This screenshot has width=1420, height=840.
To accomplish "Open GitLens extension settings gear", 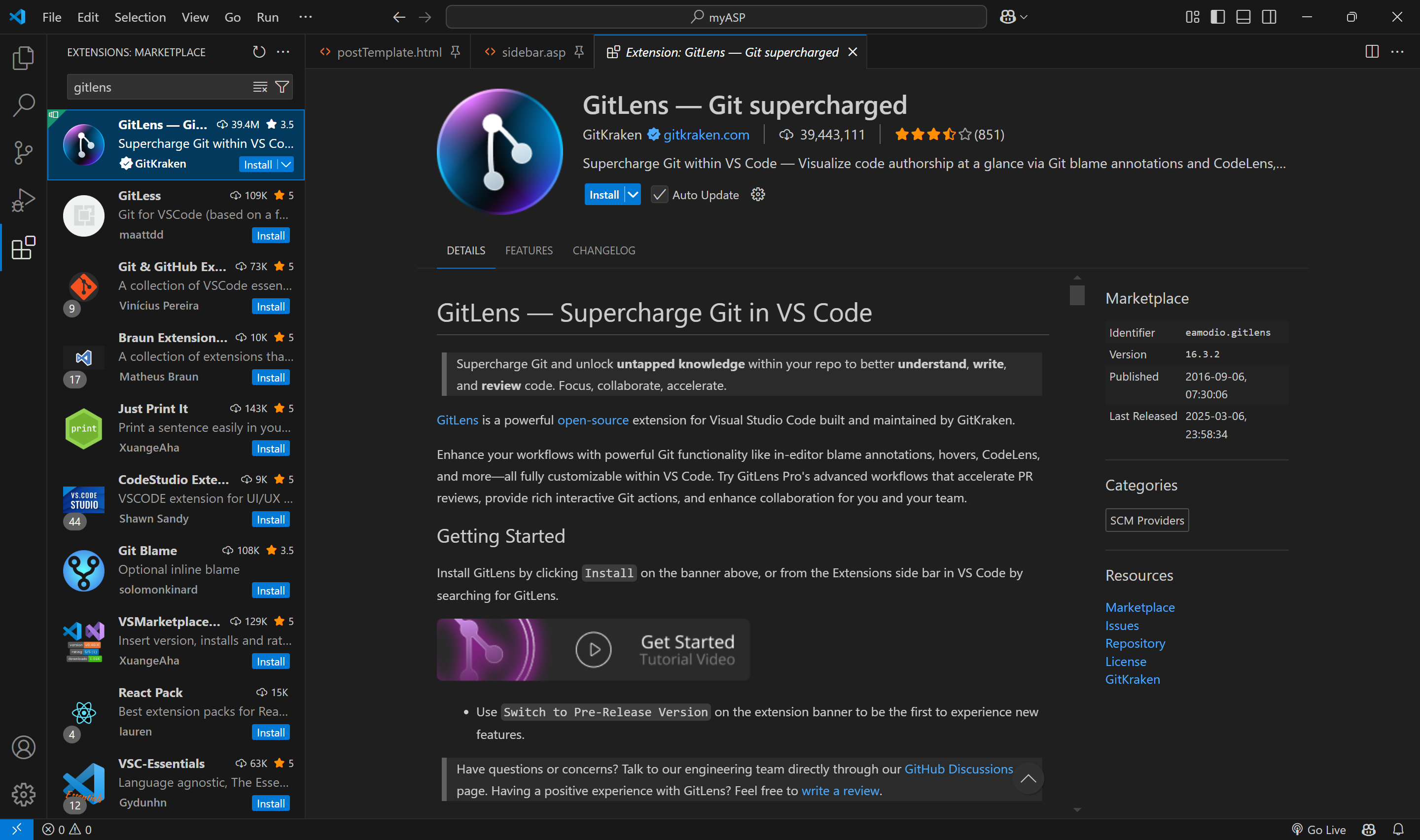I will pos(758,195).
